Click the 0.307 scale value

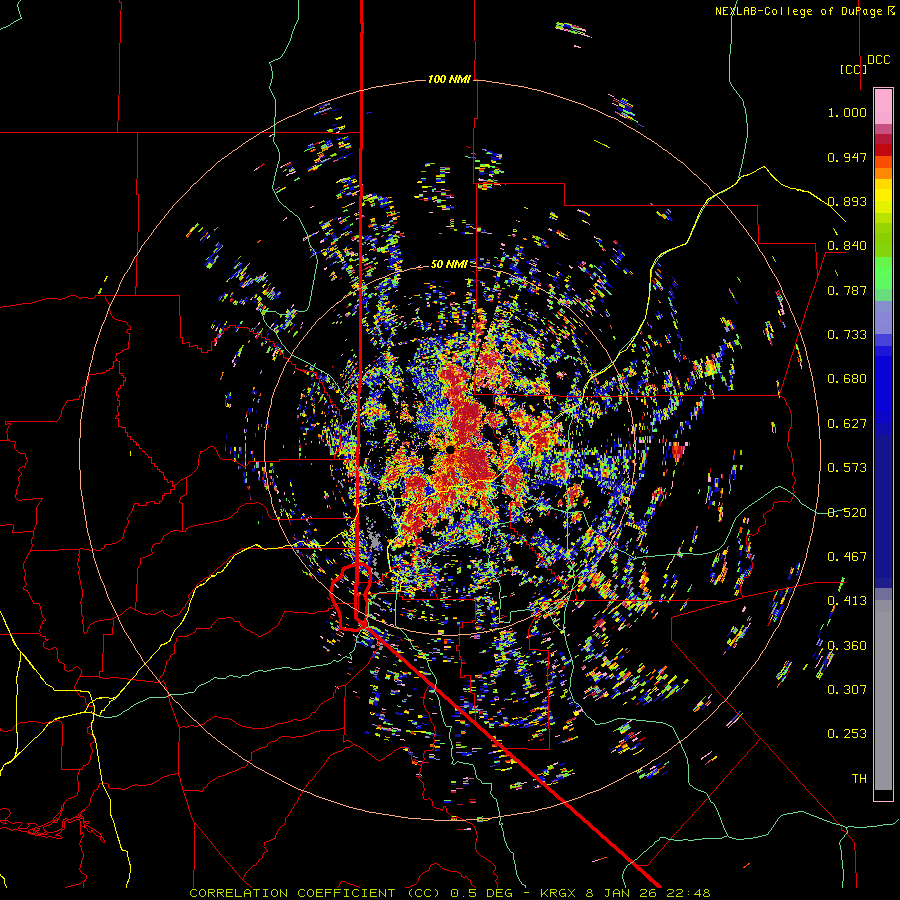pos(847,689)
